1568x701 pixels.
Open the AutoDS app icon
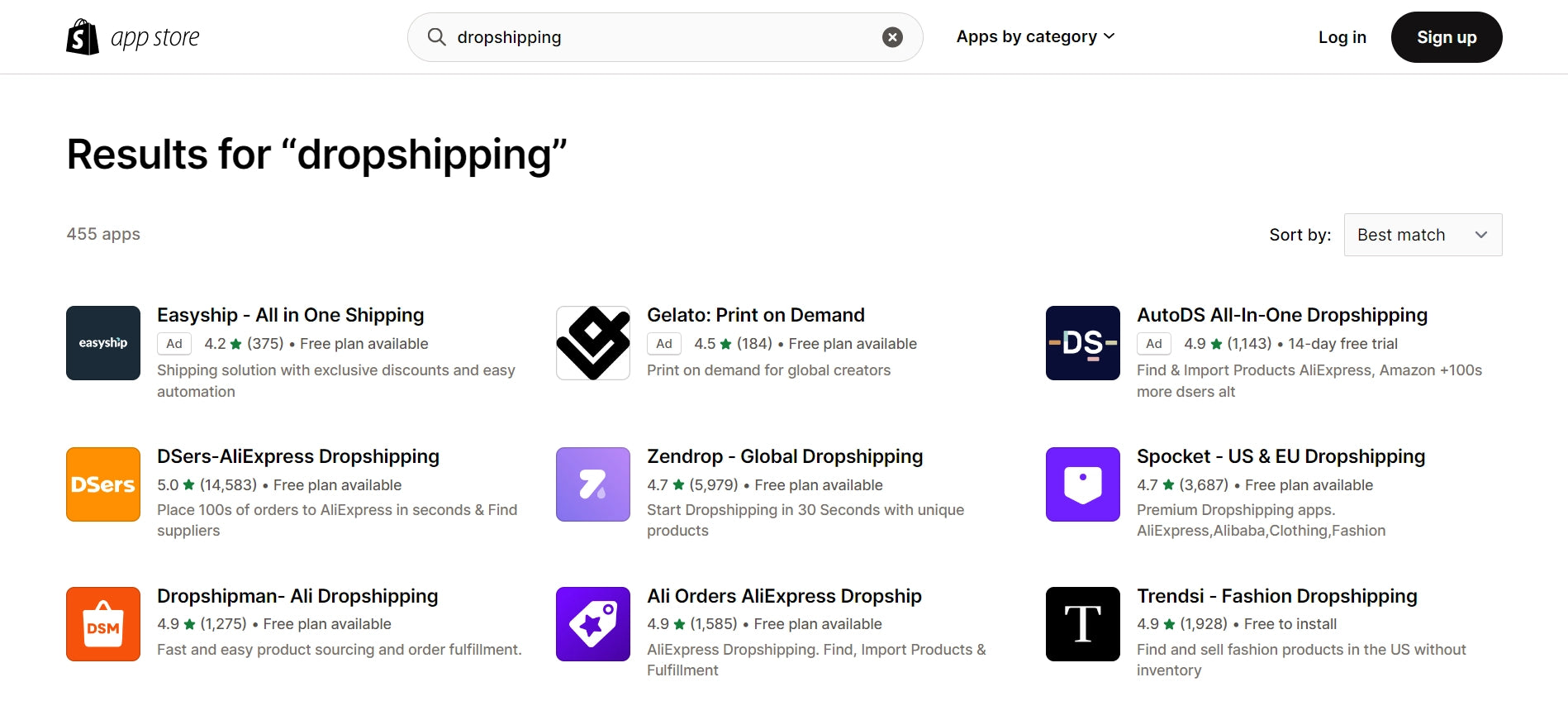pyautogui.click(x=1083, y=343)
